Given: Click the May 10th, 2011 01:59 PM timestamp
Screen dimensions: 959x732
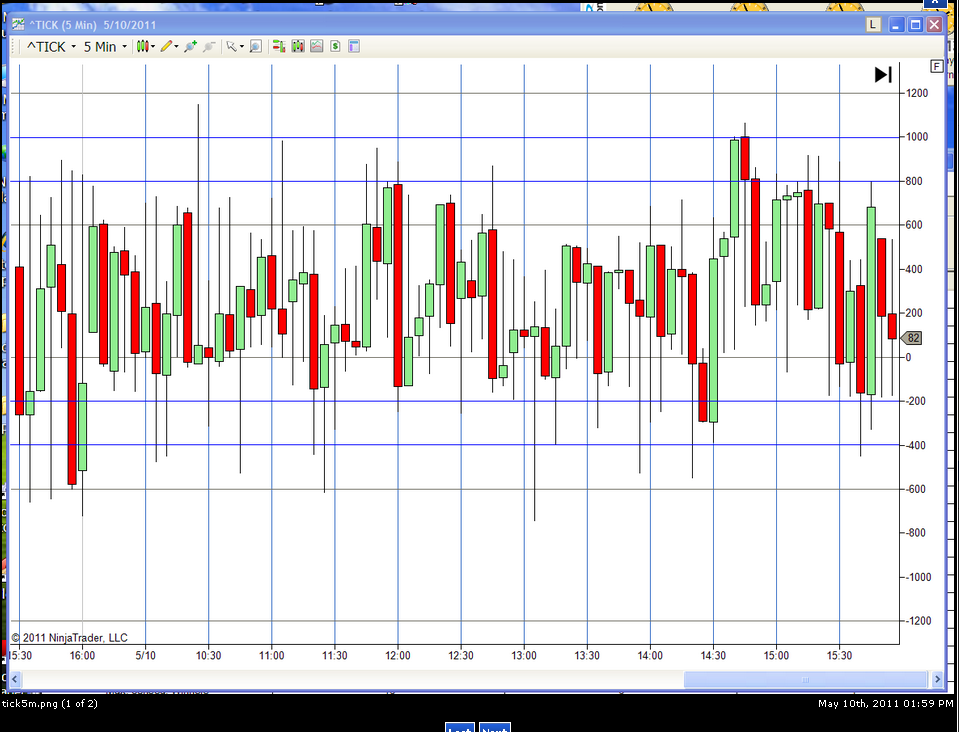Looking at the screenshot, I should click(x=886, y=704).
